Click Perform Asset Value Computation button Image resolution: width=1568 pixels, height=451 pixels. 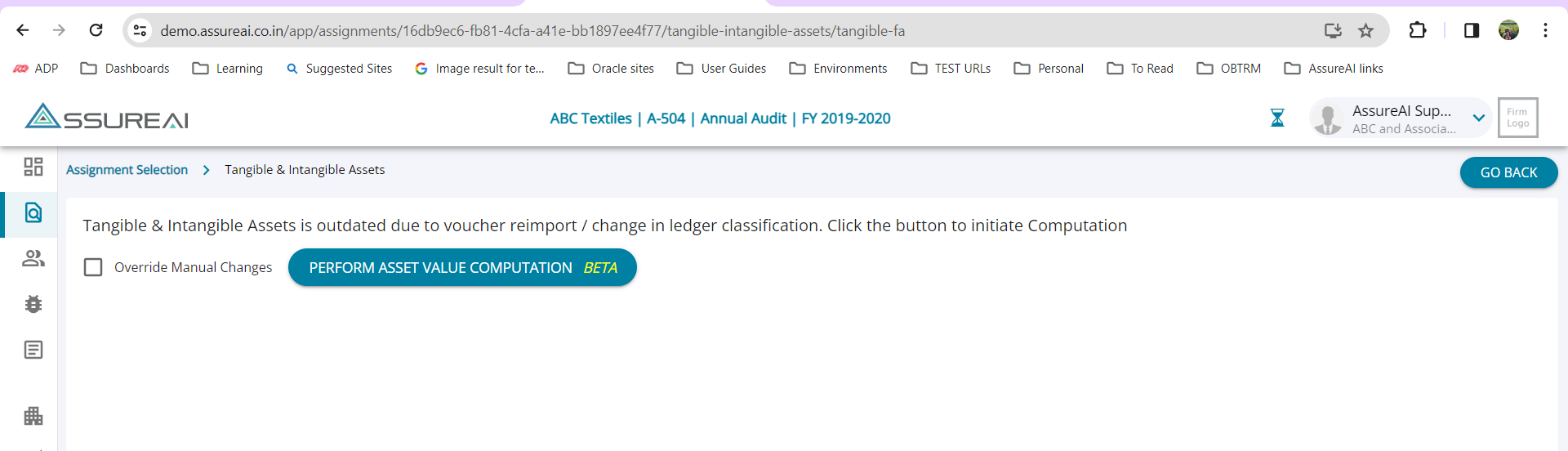click(x=462, y=267)
